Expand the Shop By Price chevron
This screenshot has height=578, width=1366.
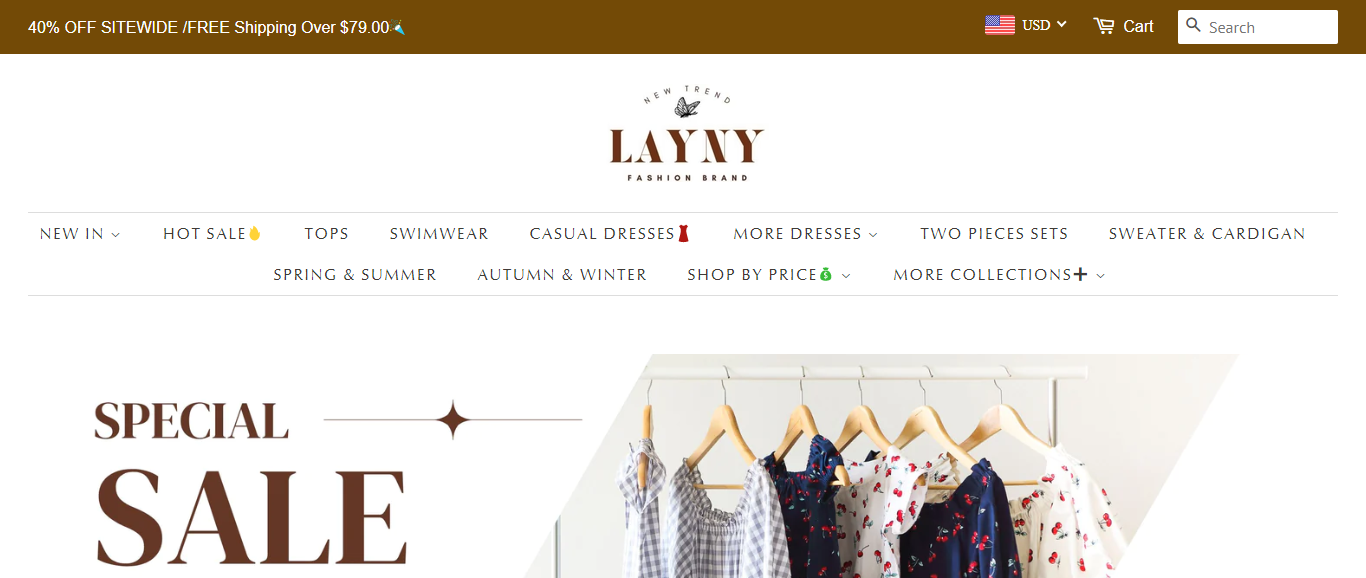[847, 276]
